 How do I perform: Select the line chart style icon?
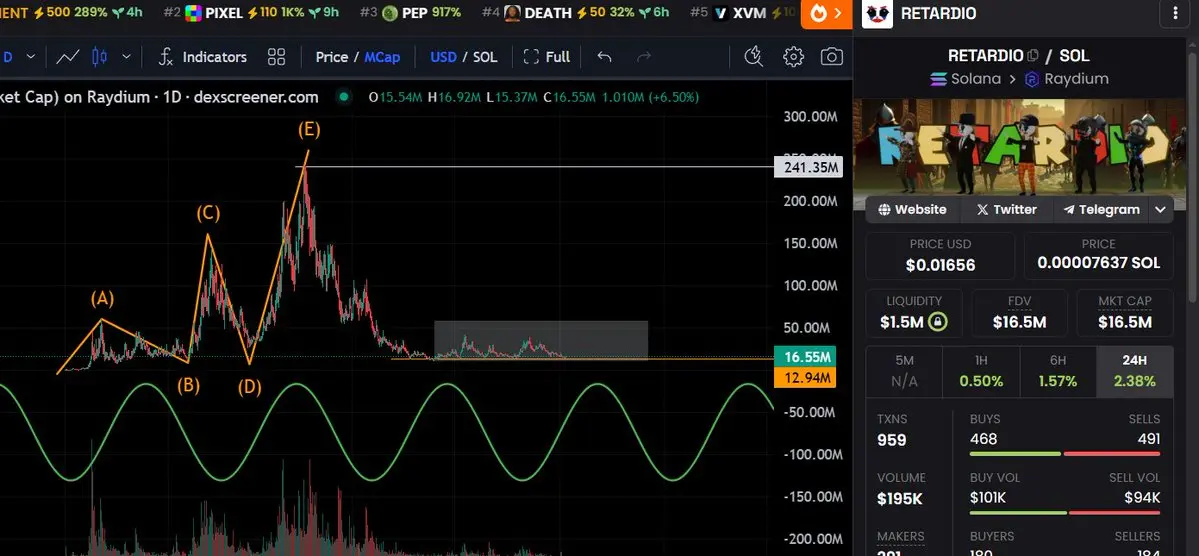click(x=68, y=57)
